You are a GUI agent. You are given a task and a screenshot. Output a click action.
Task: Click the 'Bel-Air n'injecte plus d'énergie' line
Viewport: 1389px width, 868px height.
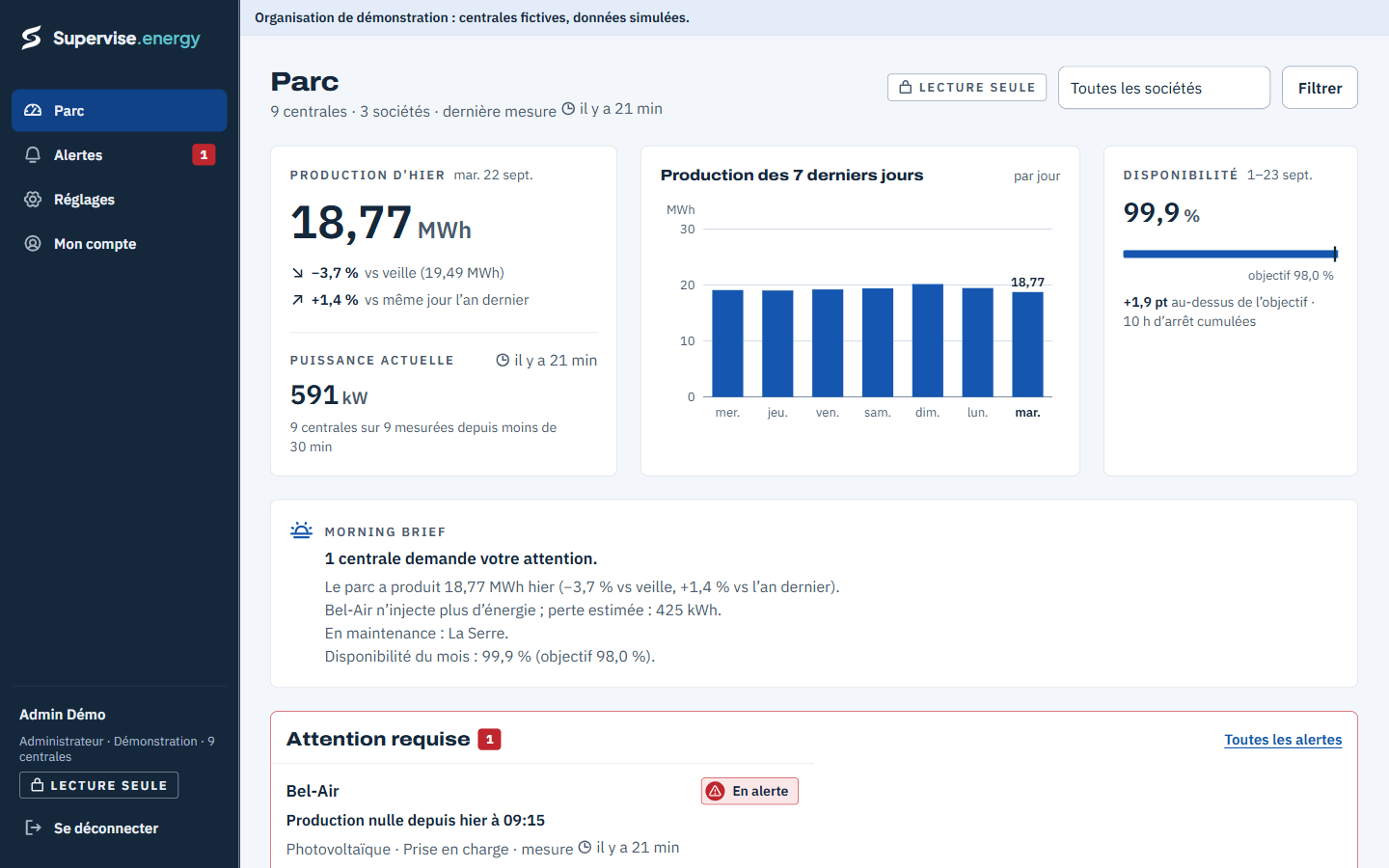tap(523, 610)
